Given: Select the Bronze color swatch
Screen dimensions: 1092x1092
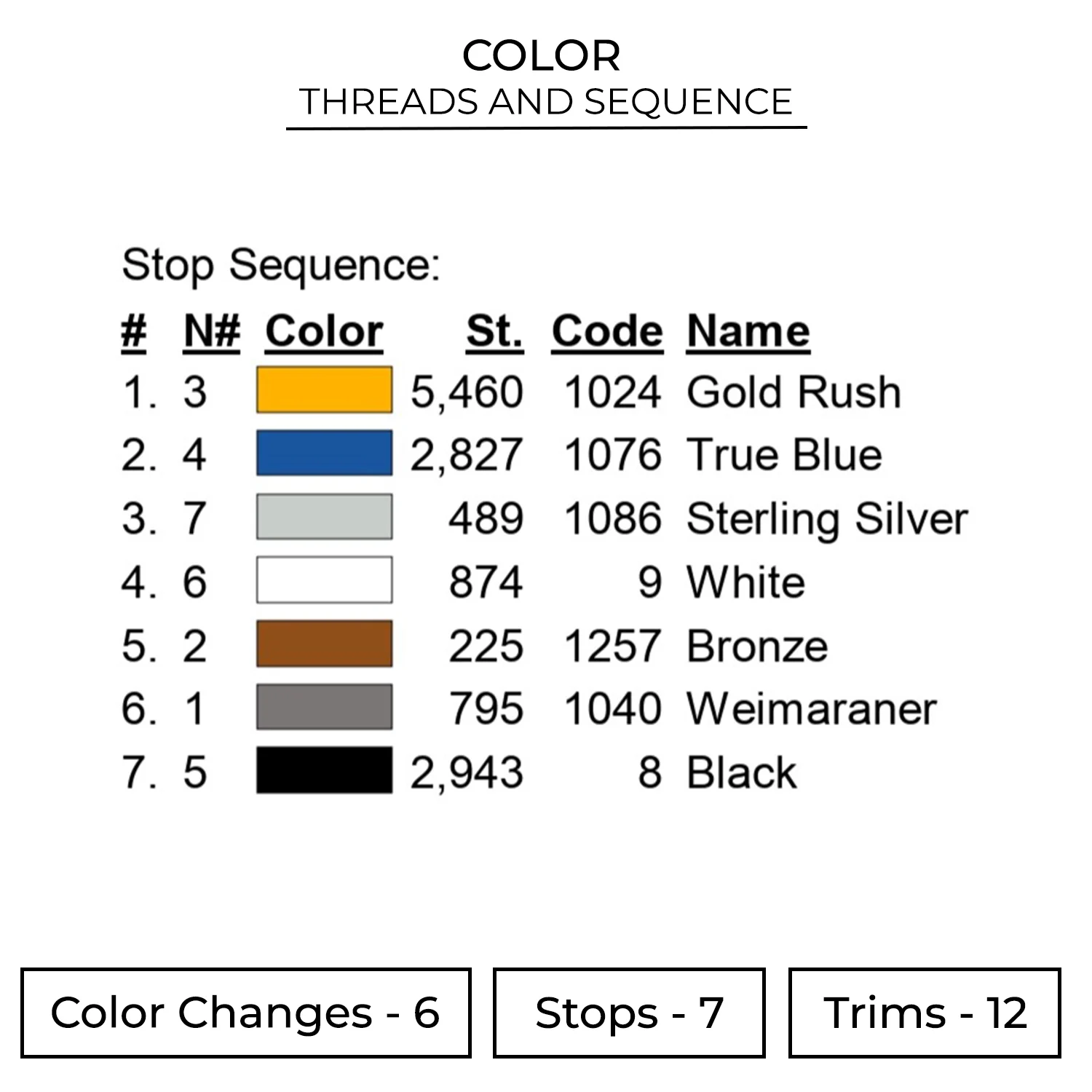Looking at the screenshot, I should [x=324, y=644].
